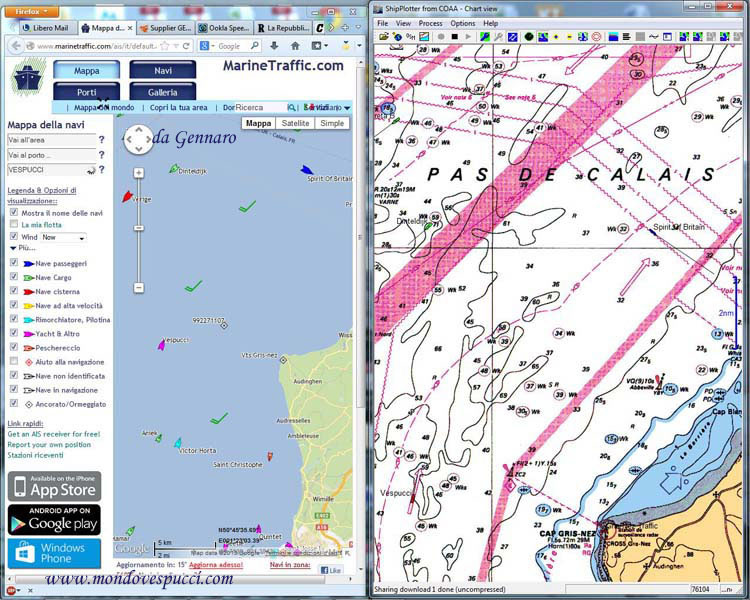Click the bookmark star in the address bar

pyautogui.click(x=165, y=46)
